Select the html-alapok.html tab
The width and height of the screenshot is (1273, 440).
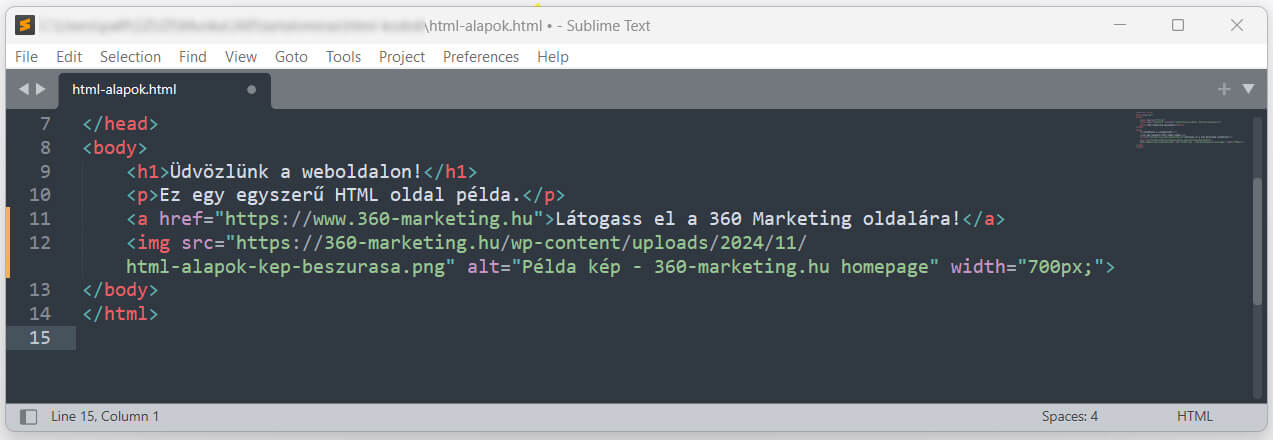coord(165,89)
